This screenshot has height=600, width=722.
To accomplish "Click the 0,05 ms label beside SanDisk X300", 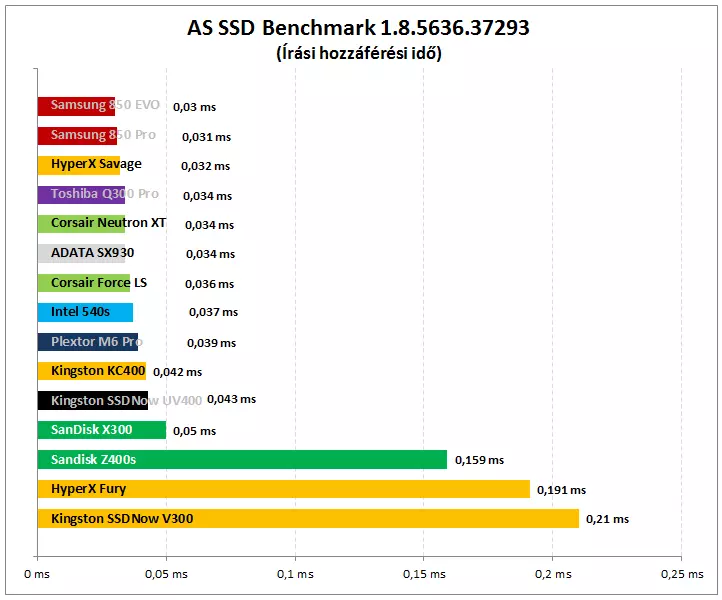I will (194, 431).
